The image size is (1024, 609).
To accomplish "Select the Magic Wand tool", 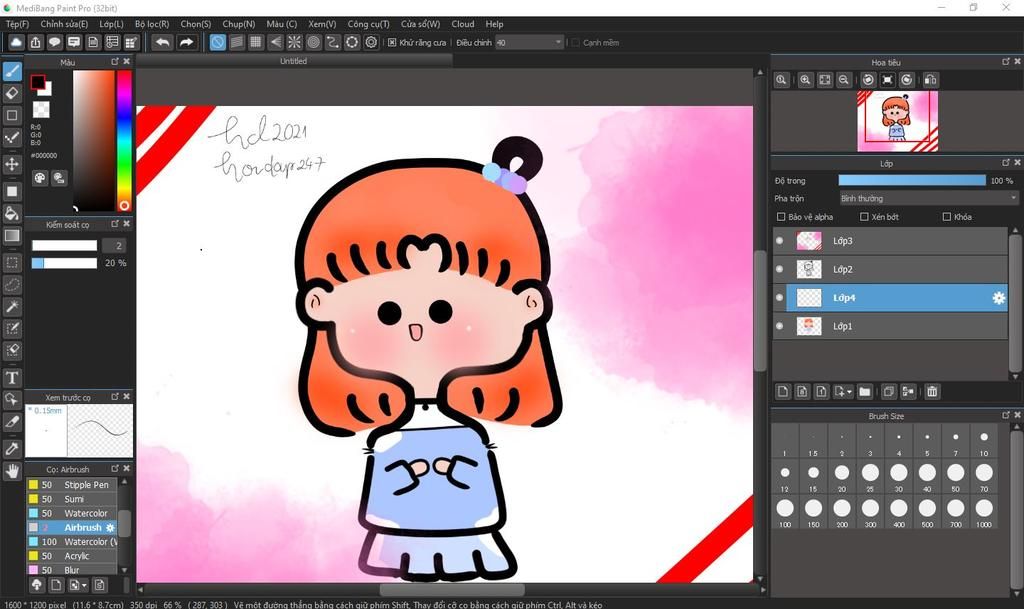I will (x=12, y=307).
